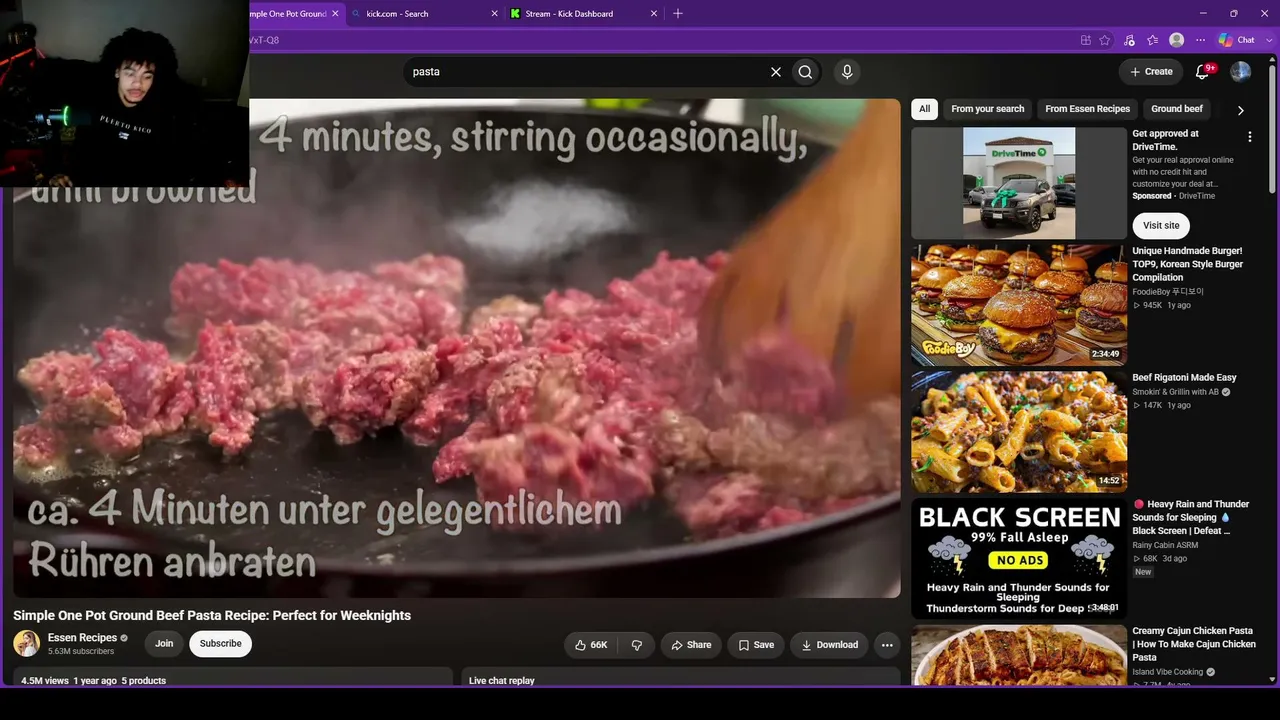Open the Beef Rigatoni Made Easy title

1184,378
